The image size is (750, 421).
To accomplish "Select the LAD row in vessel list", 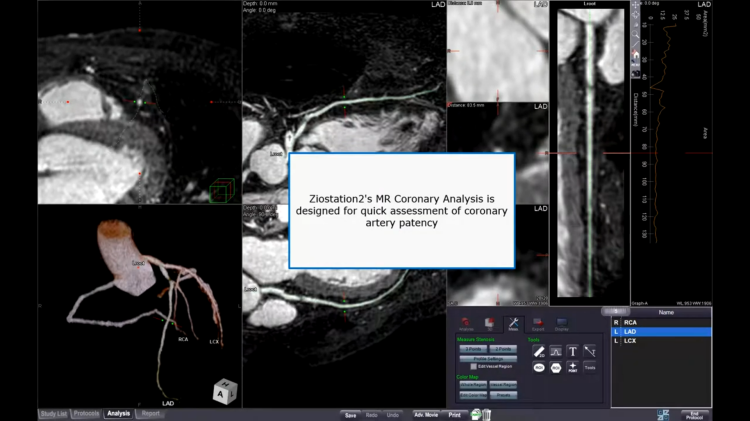I will pos(662,332).
